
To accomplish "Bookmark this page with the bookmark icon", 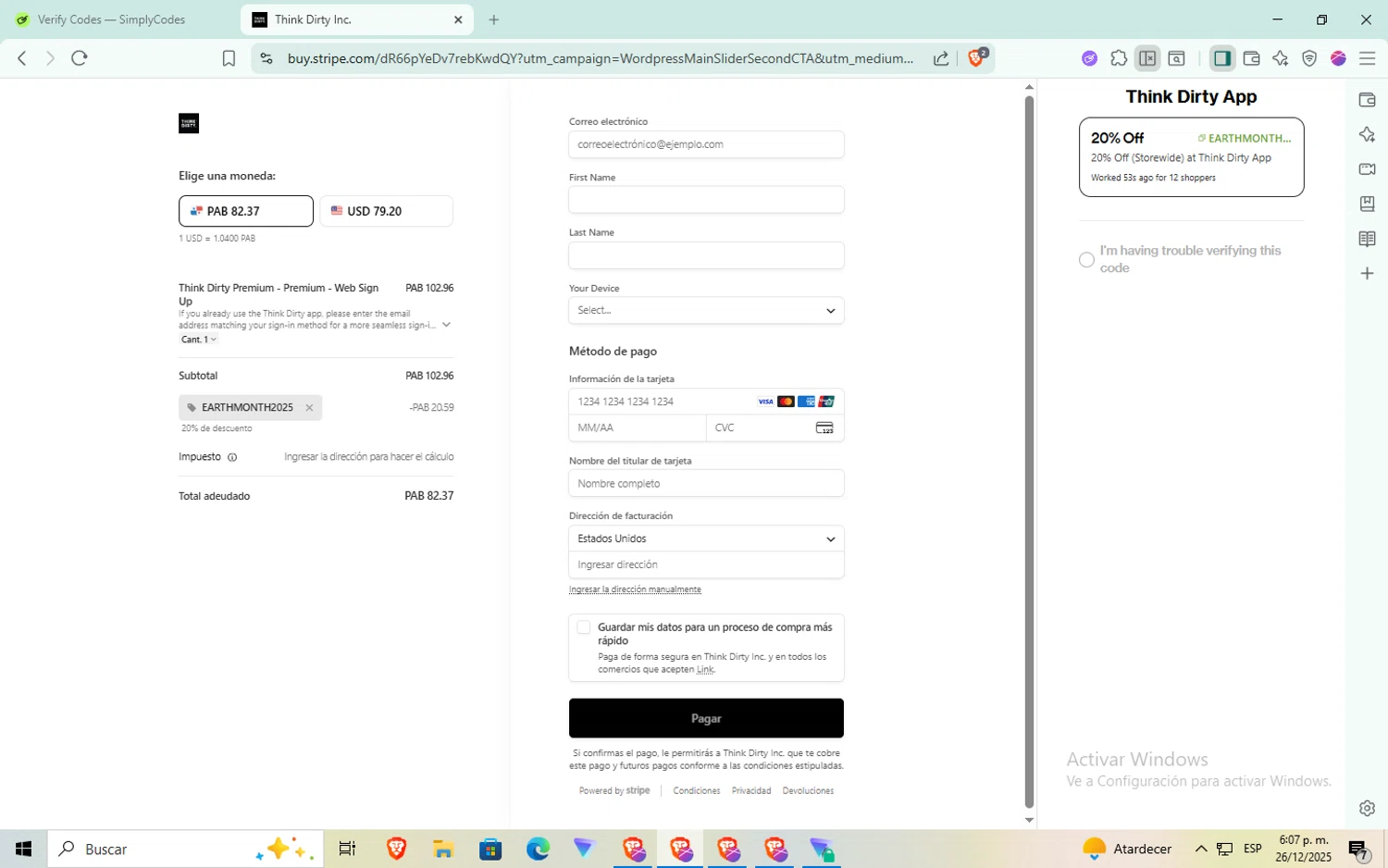I will pyautogui.click(x=229, y=58).
